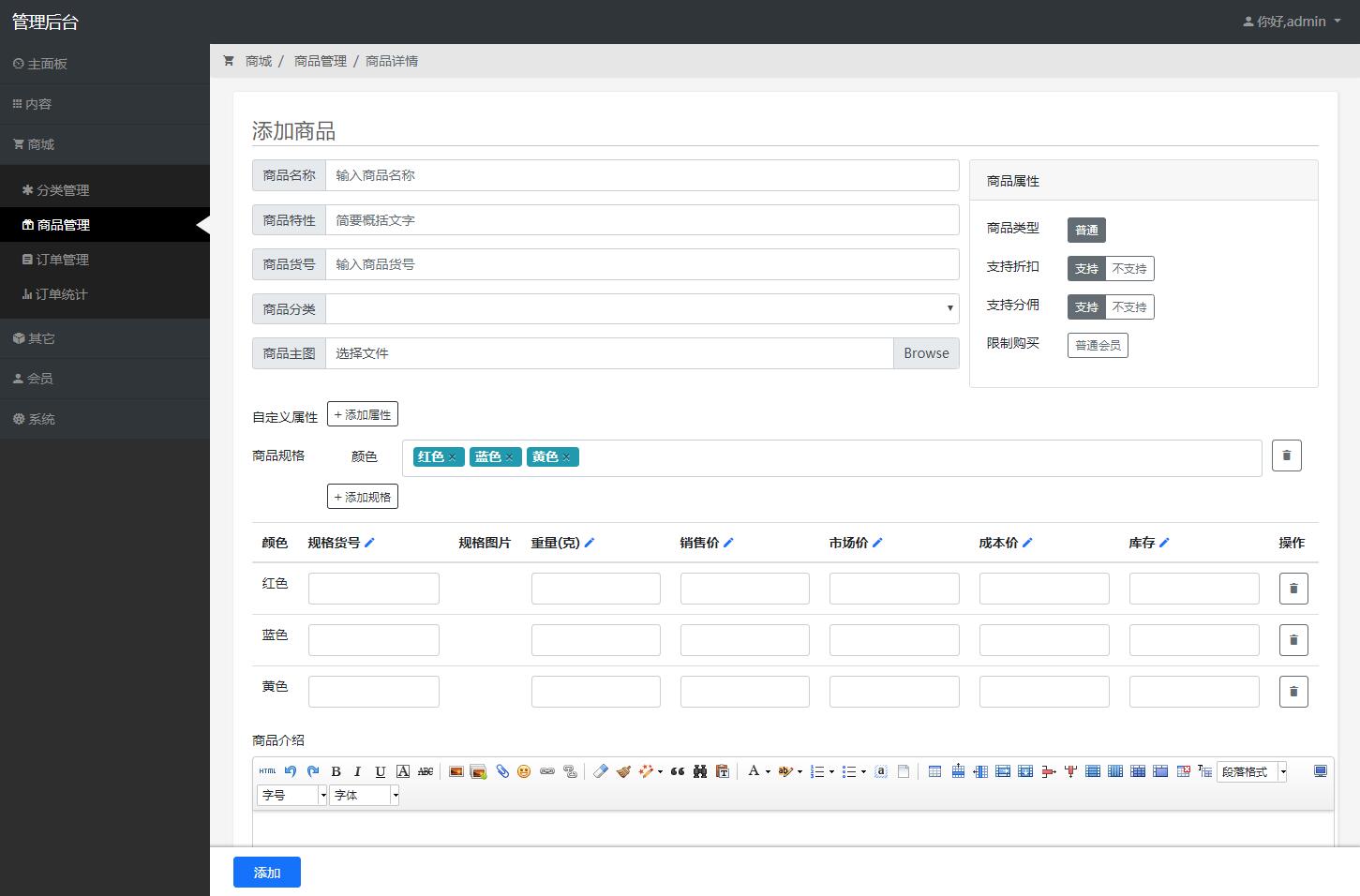Image resolution: width=1360 pixels, height=896 pixels.
Task: Remove link with broken chain icon
Action: coord(570,771)
